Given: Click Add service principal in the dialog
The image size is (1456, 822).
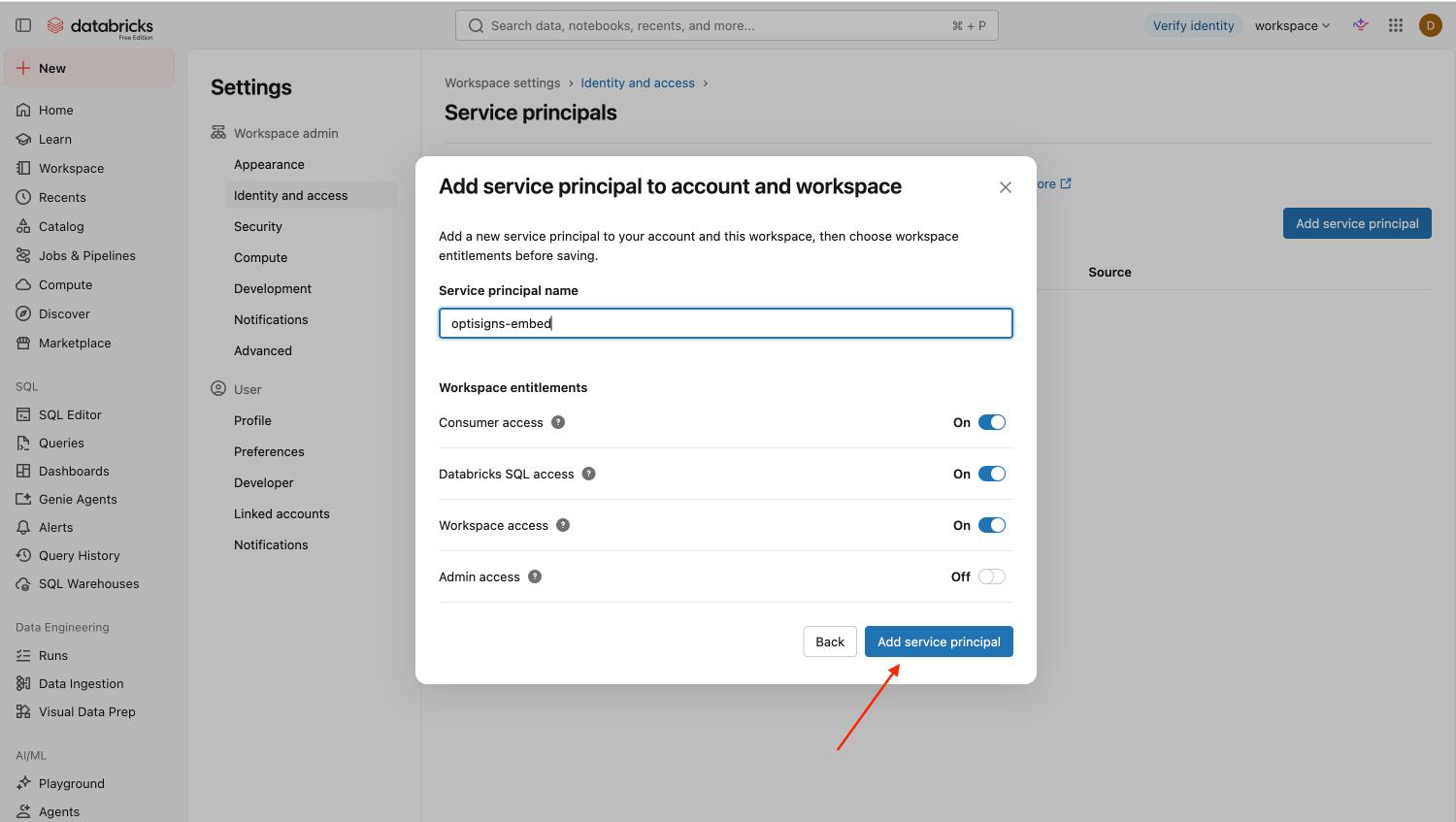Looking at the screenshot, I should pyautogui.click(x=939, y=641).
